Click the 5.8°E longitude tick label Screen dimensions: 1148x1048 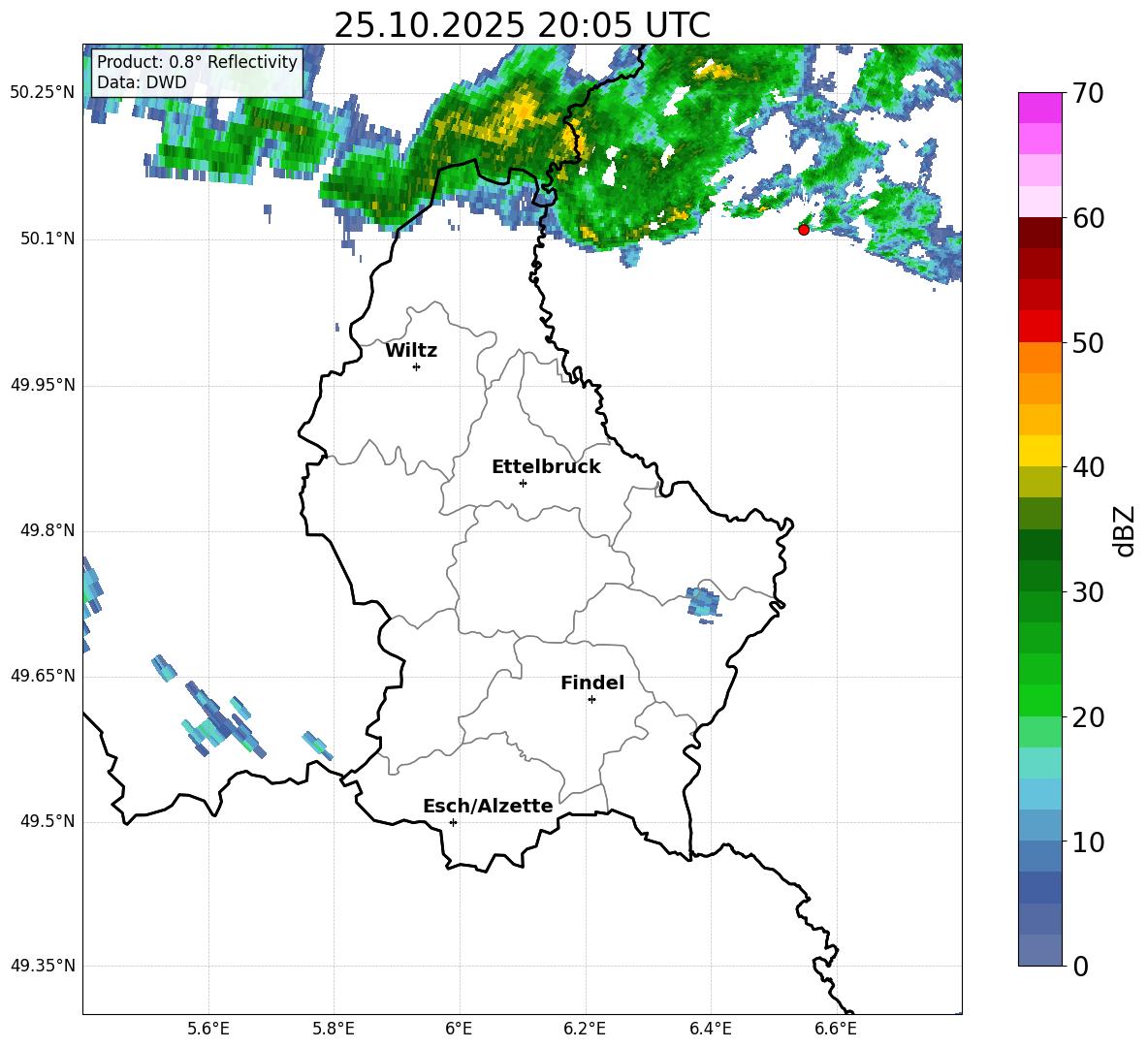click(334, 1029)
